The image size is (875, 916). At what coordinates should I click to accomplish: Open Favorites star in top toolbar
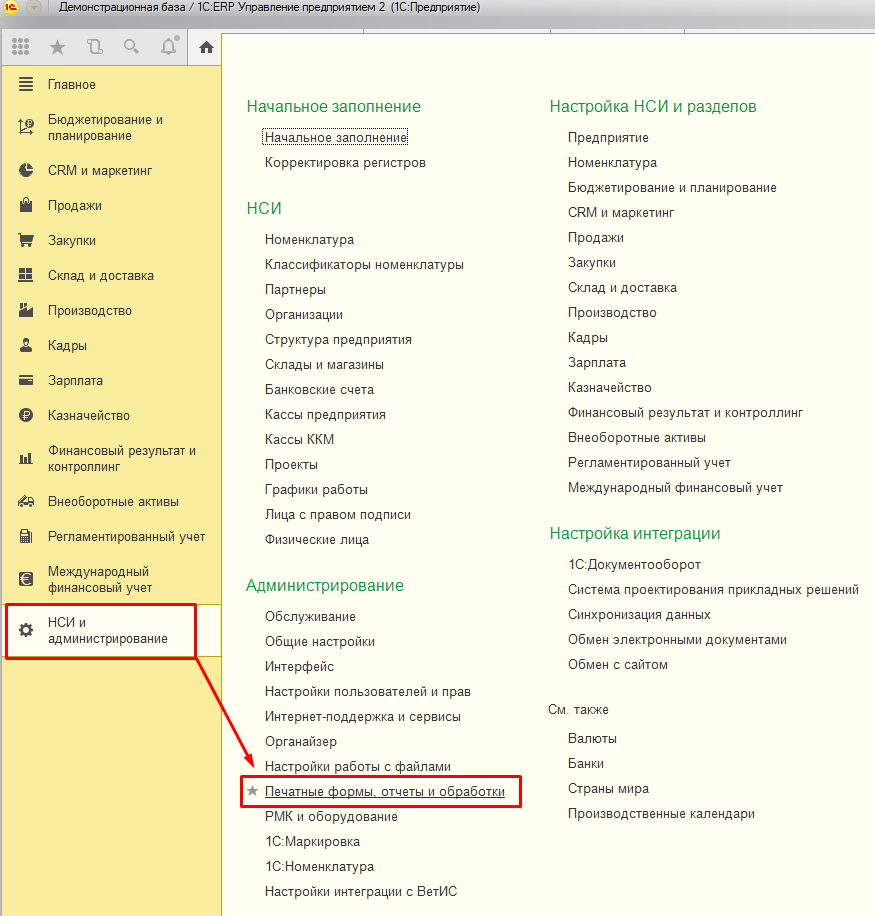click(x=57, y=47)
